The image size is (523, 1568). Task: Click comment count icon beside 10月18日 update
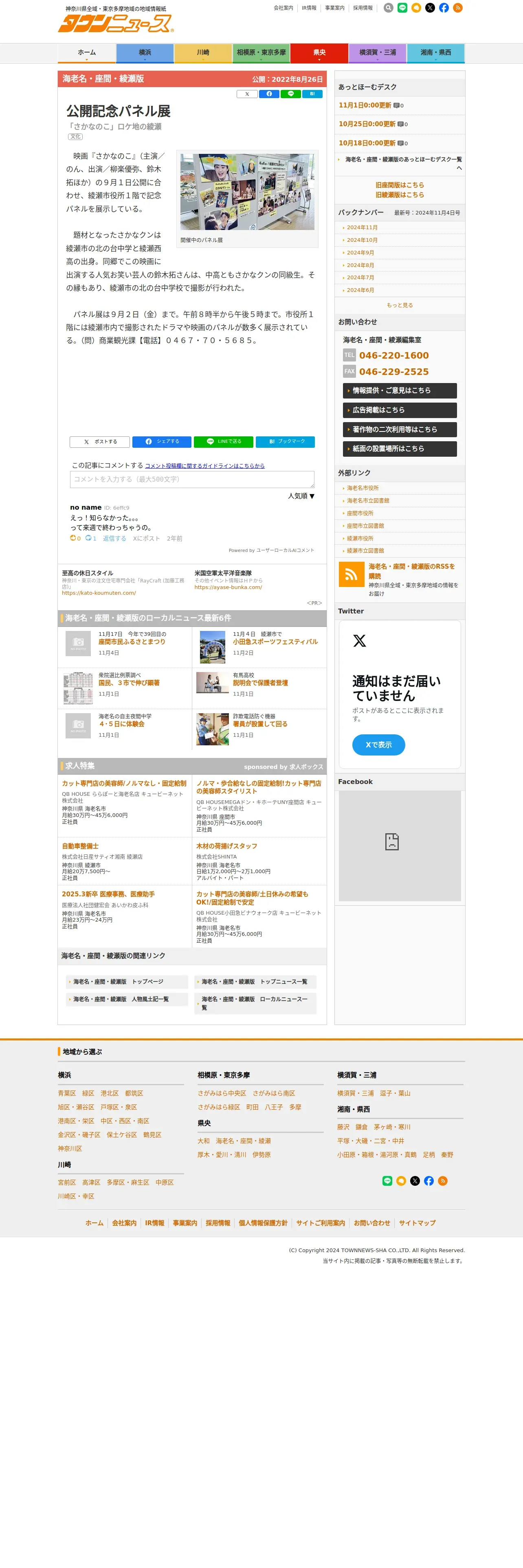[401, 144]
